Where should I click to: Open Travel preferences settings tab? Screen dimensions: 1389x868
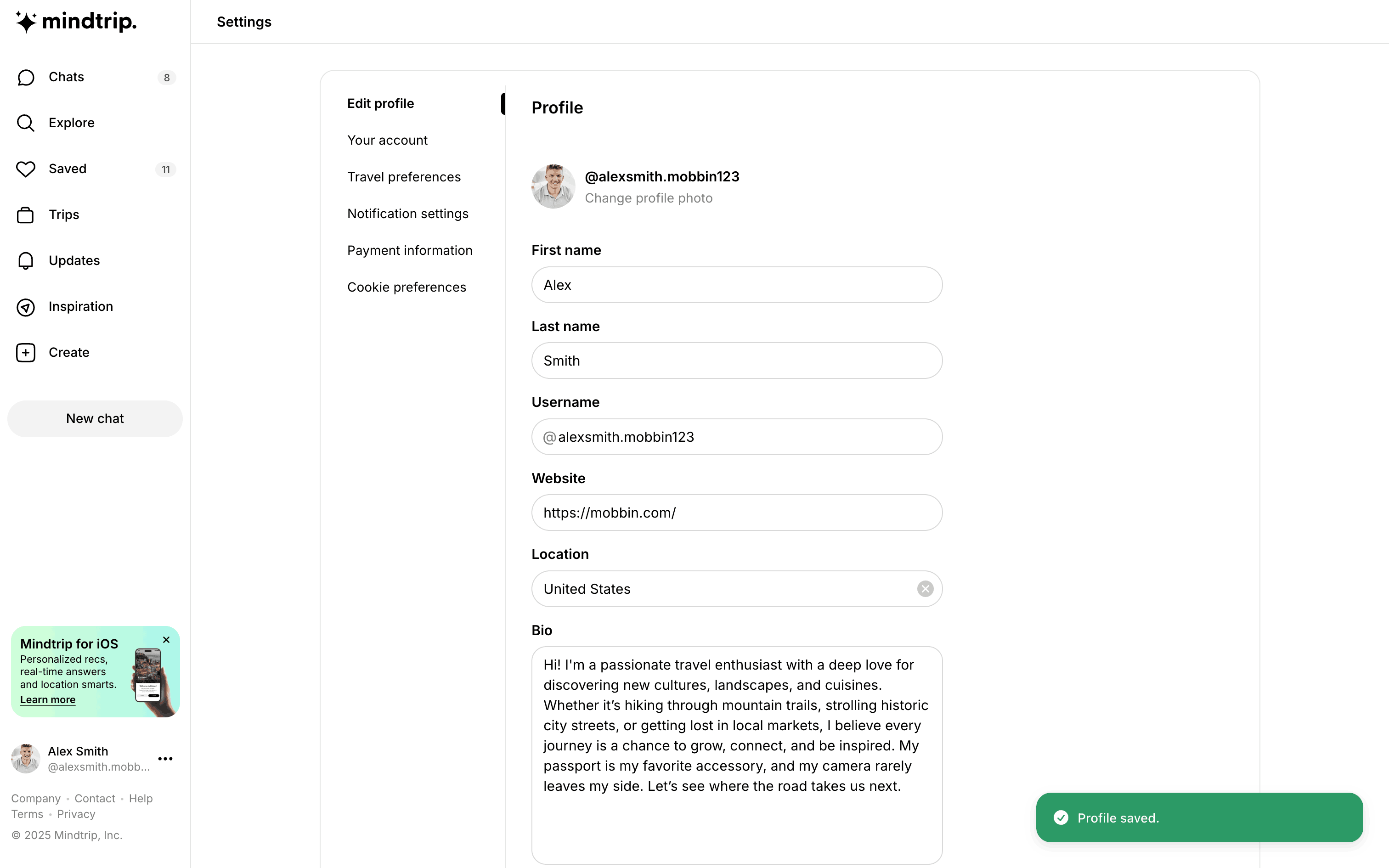tap(403, 177)
